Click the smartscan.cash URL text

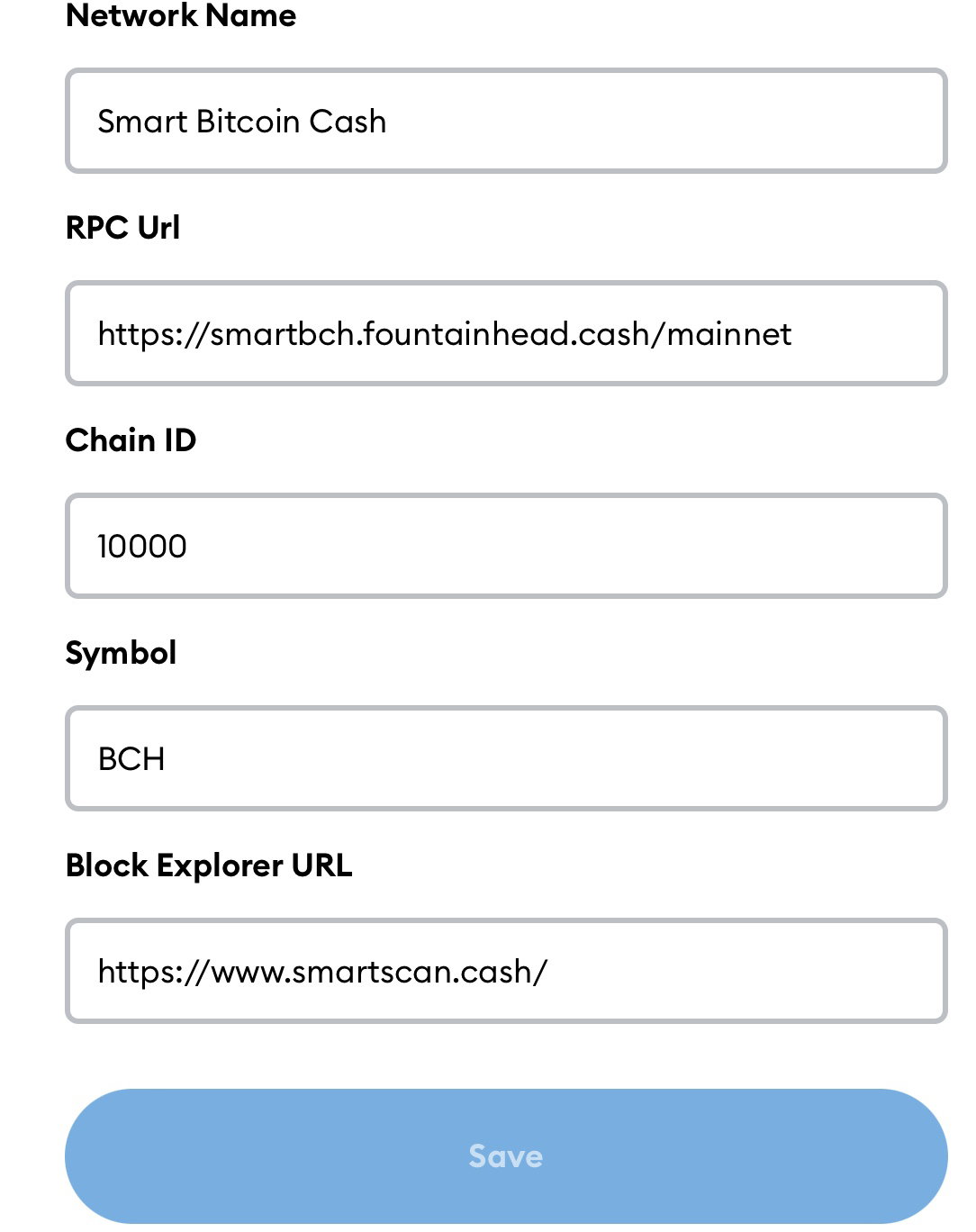[x=322, y=972]
